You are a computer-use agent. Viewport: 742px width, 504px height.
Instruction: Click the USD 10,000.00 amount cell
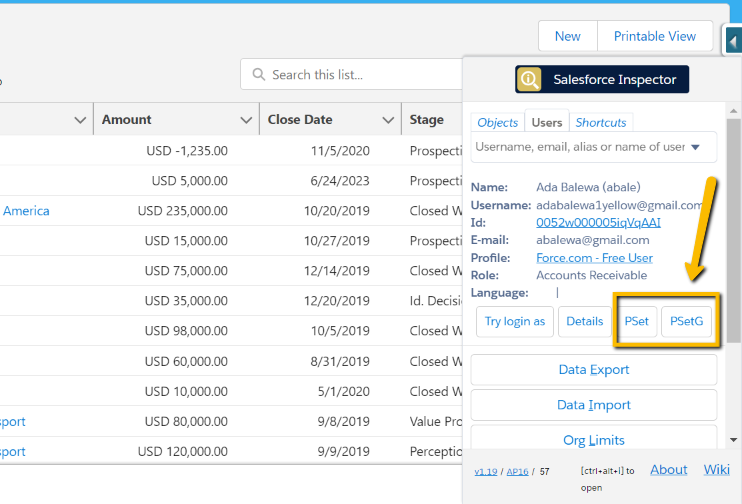click(x=186, y=392)
